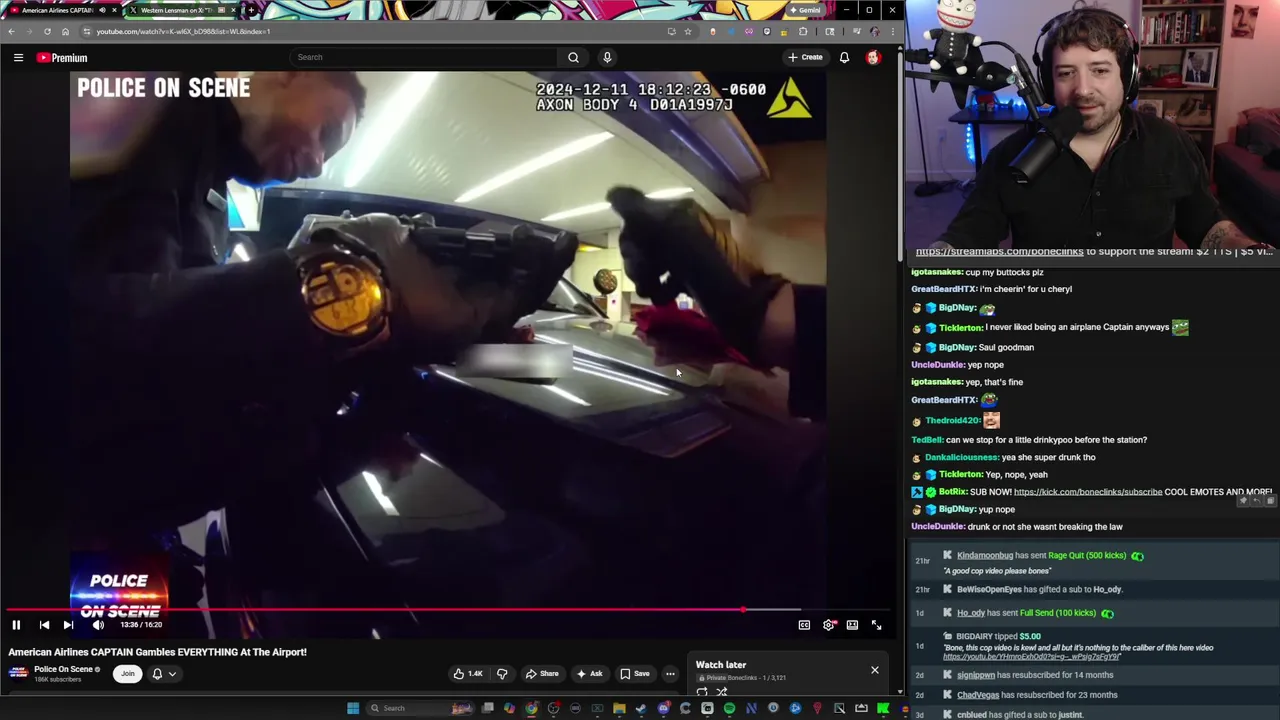Like the video with 1.4K likes
Screen dimensions: 1280x720
(x=467, y=673)
